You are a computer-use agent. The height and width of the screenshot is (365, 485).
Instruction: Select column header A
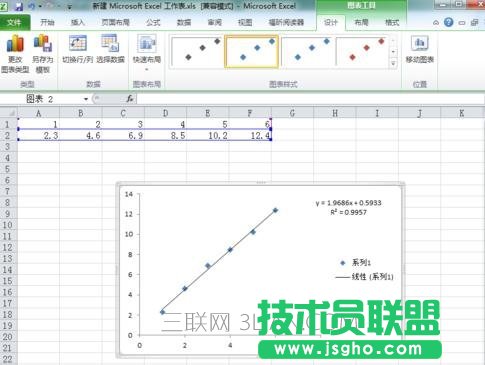39,113
